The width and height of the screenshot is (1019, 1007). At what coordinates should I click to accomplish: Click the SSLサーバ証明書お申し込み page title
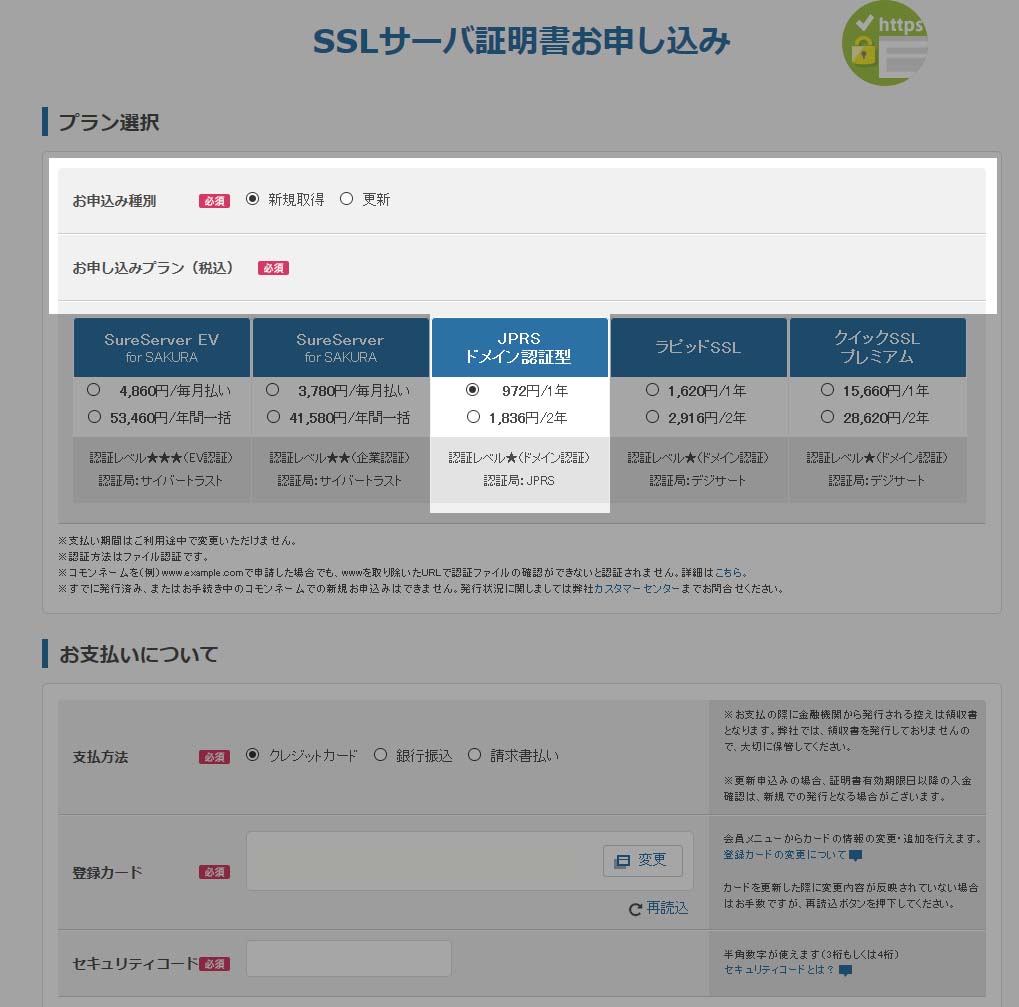[522, 41]
